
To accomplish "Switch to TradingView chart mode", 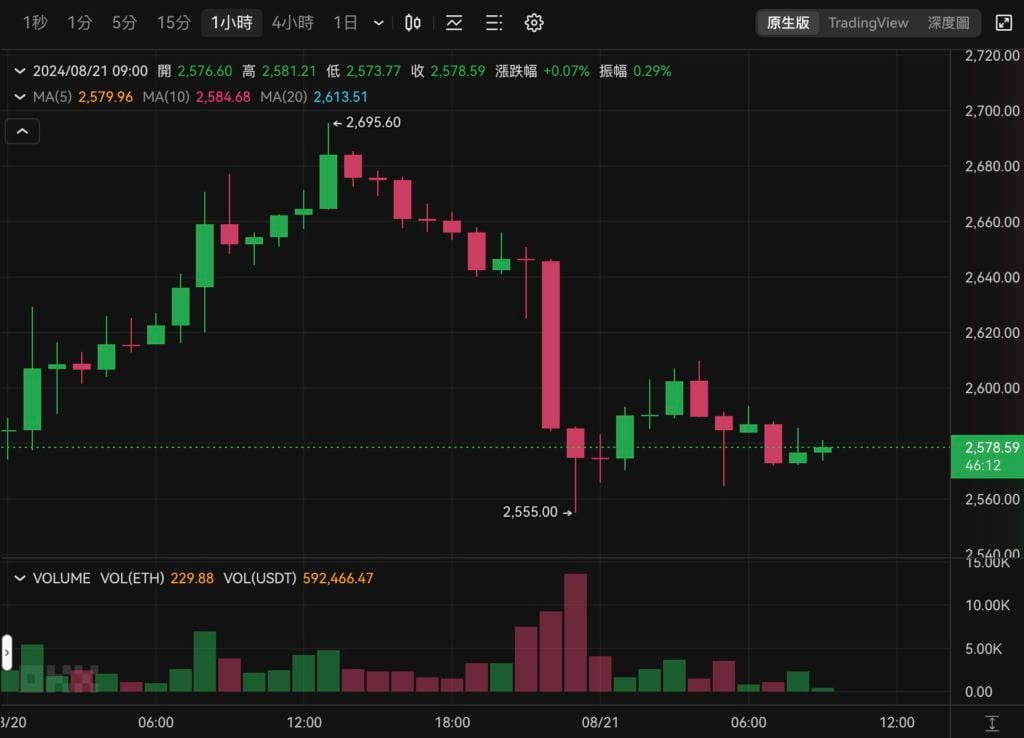I will point(868,22).
